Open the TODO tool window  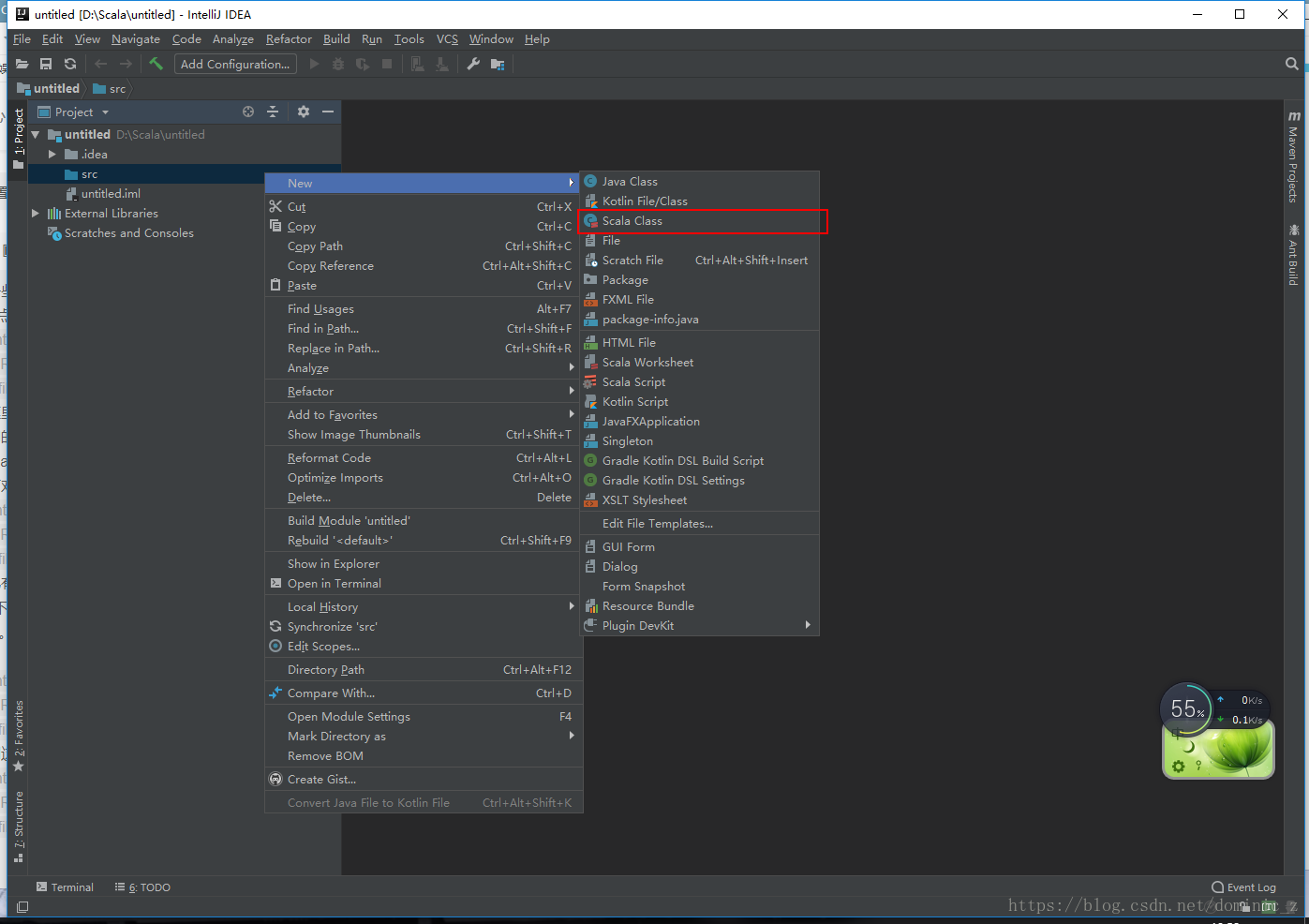[142, 887]
